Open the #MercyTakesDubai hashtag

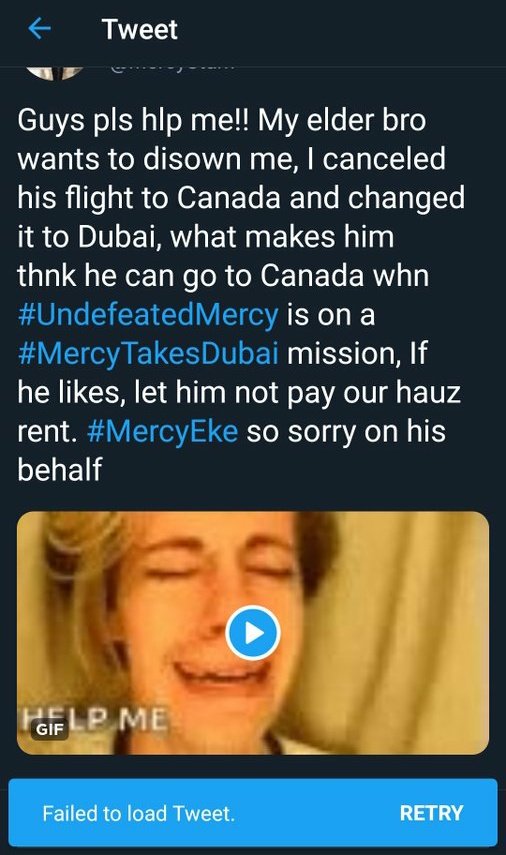pos(148,353)
